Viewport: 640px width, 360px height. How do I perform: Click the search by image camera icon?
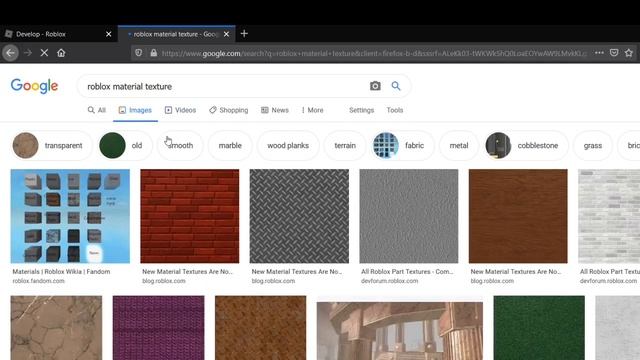click(x=375, y=86)
